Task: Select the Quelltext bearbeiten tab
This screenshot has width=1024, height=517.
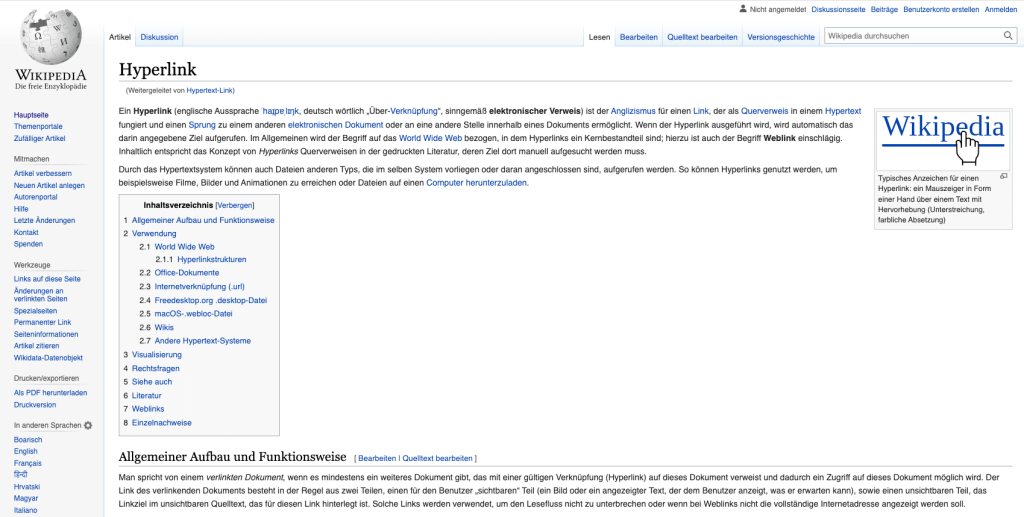Action: (x=702, y=37)
